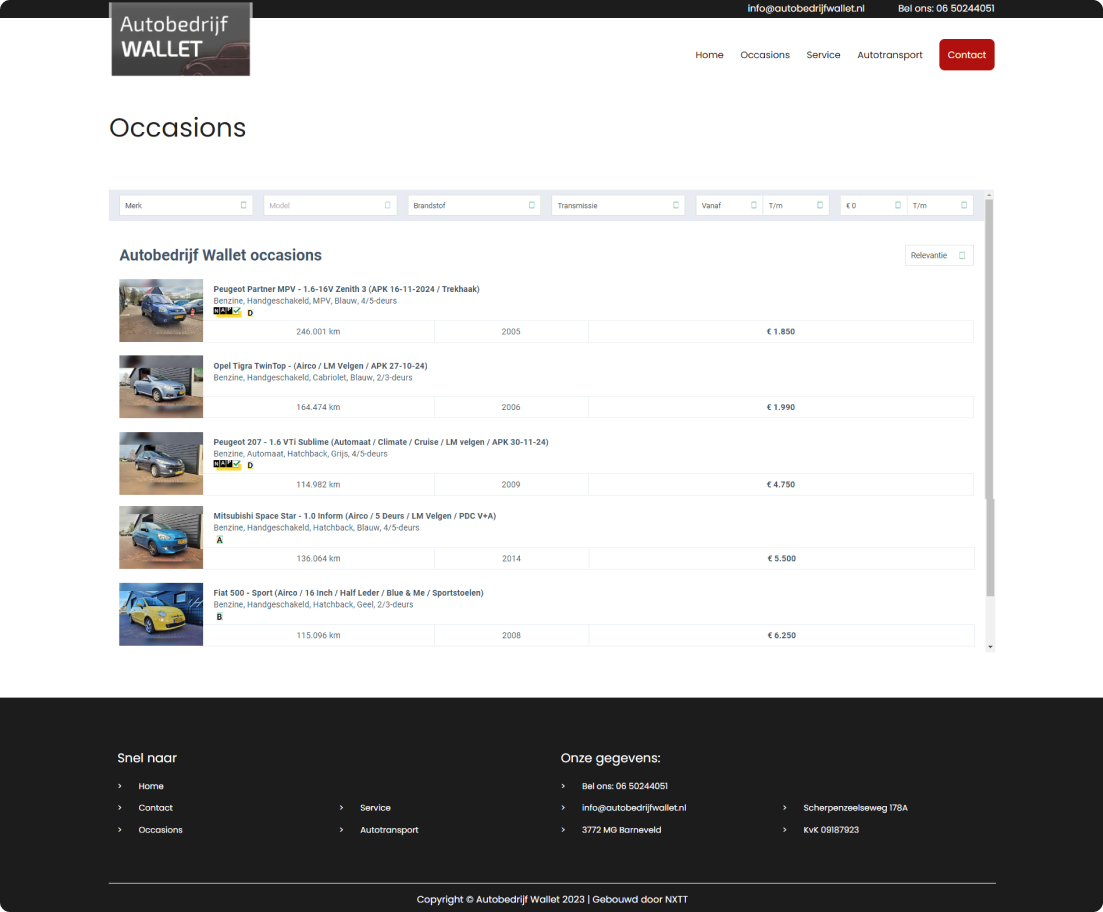Click footer Autotransport link
This screenshot has height=912, width=1103.
click(x=389, y=830)
